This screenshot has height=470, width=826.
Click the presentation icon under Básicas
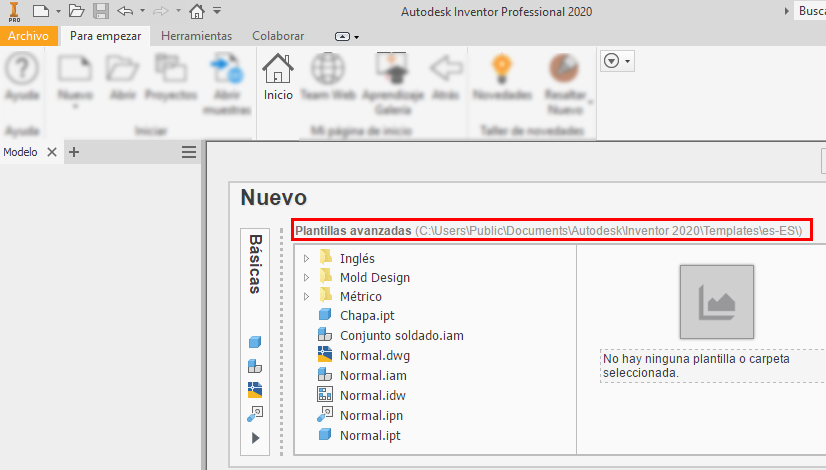click(255, 414)
